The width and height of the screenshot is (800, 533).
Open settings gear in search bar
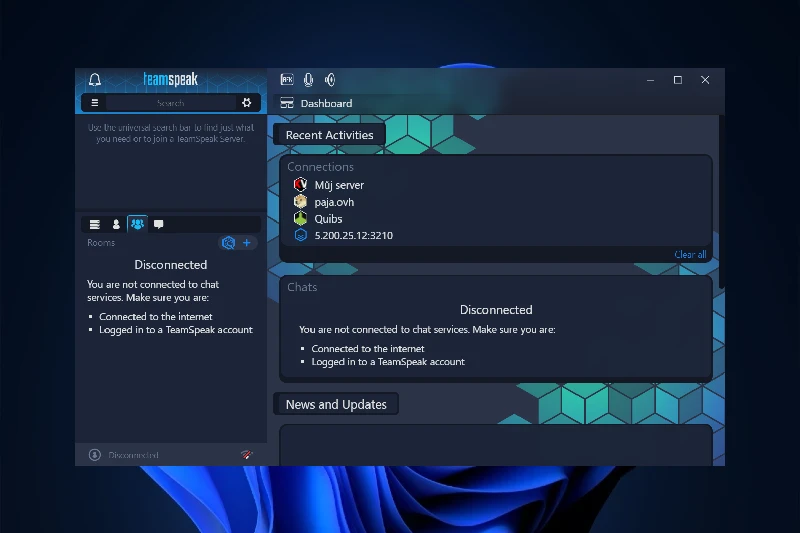[x=246, y=103]
